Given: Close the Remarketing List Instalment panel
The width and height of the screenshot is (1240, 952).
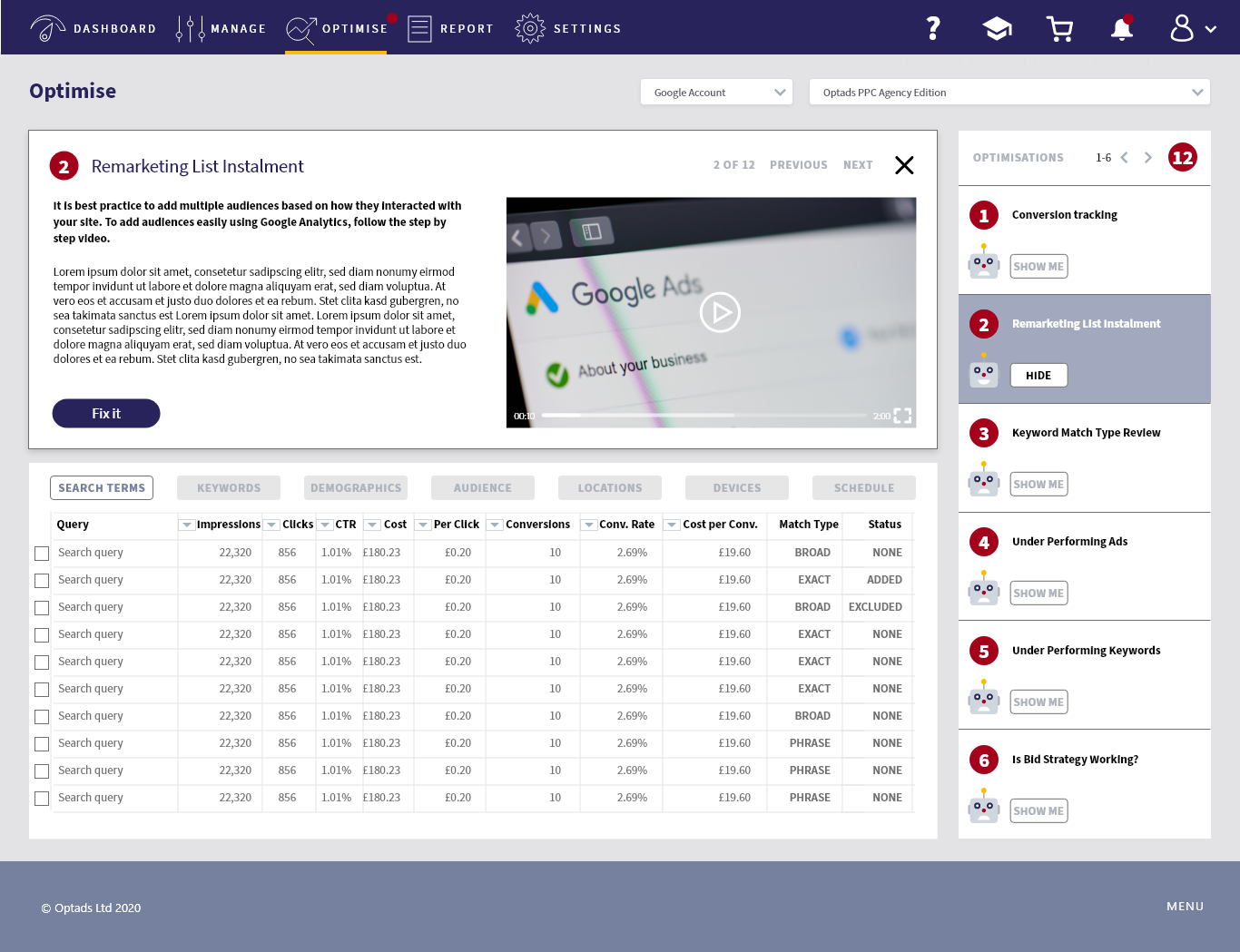Looking at the screenshot, I should click(x=904, y=165).
